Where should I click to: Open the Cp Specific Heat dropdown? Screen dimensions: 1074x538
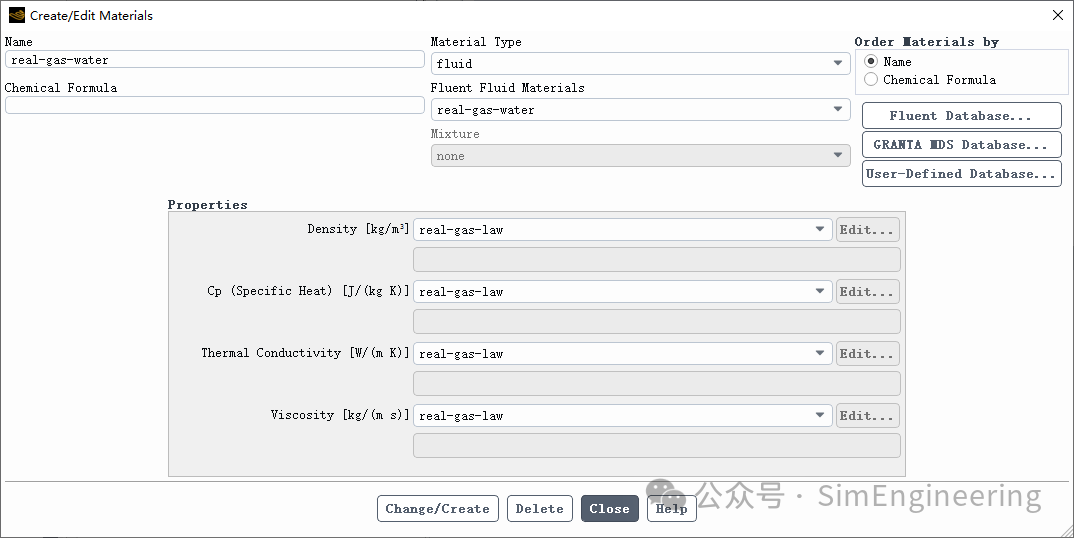pos(623,291)
